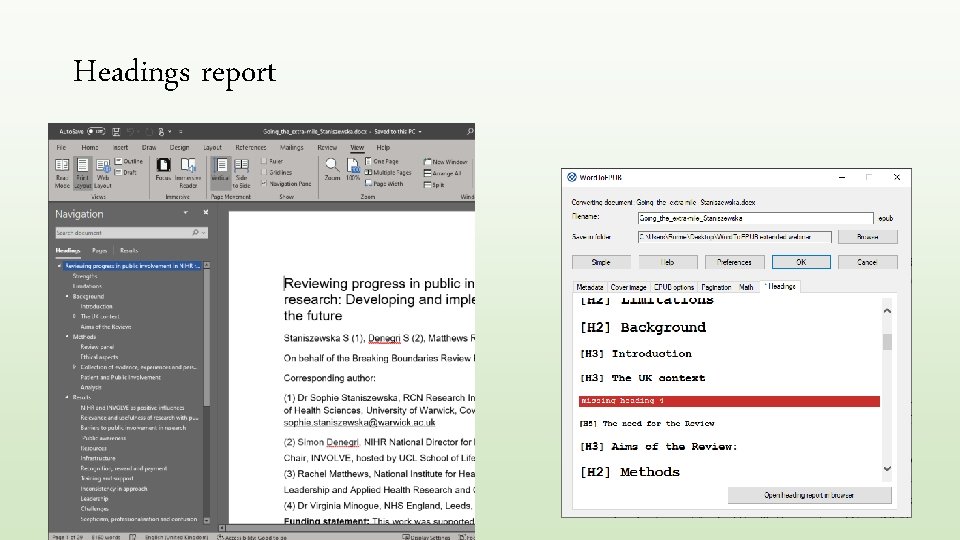
Task: Enable the Ruler checkbox
Action: pos(264,161)
